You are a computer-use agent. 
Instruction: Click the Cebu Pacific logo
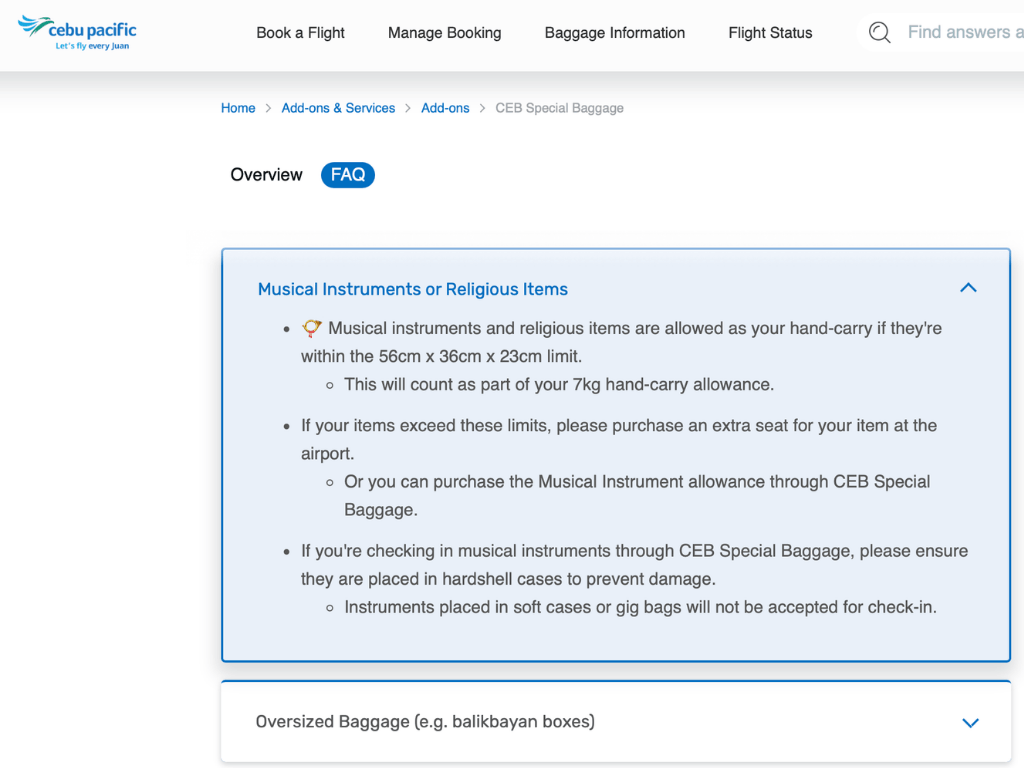pyautogui.click(x=77, y=33)
